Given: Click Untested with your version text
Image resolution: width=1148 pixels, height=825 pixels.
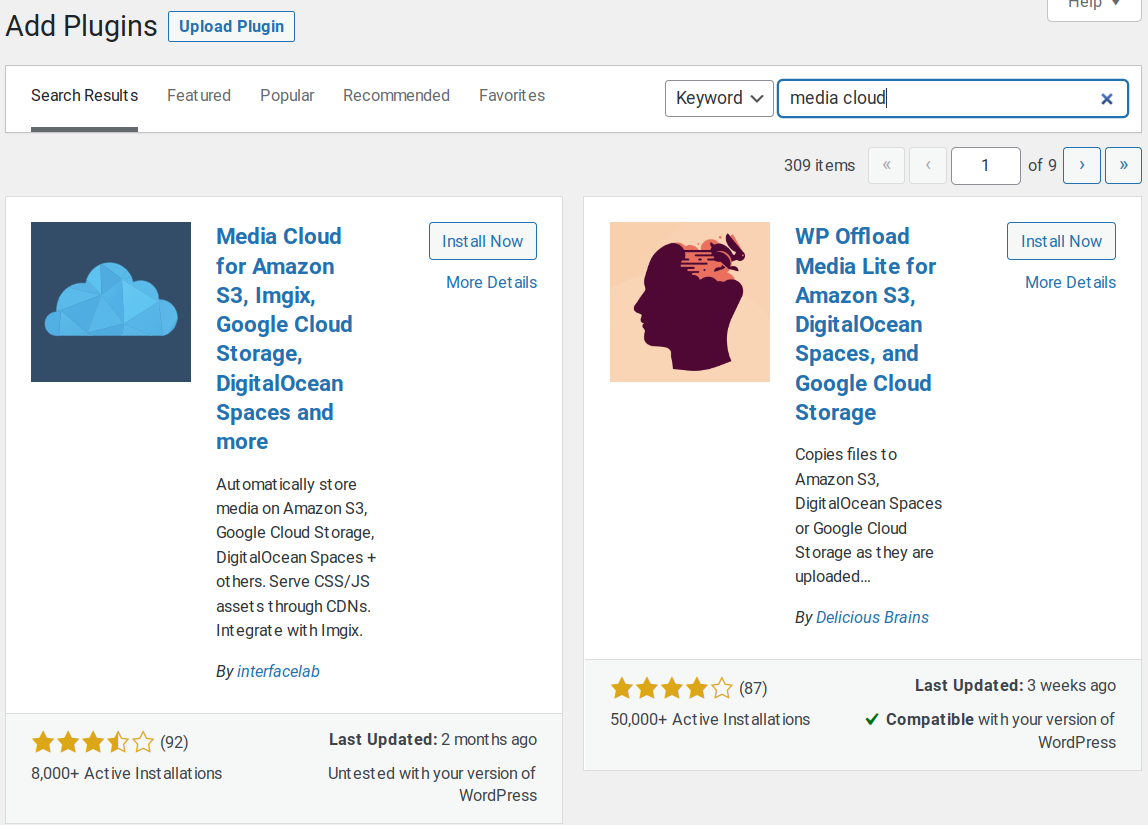Looking at the screenshot, I should (432, 784).
